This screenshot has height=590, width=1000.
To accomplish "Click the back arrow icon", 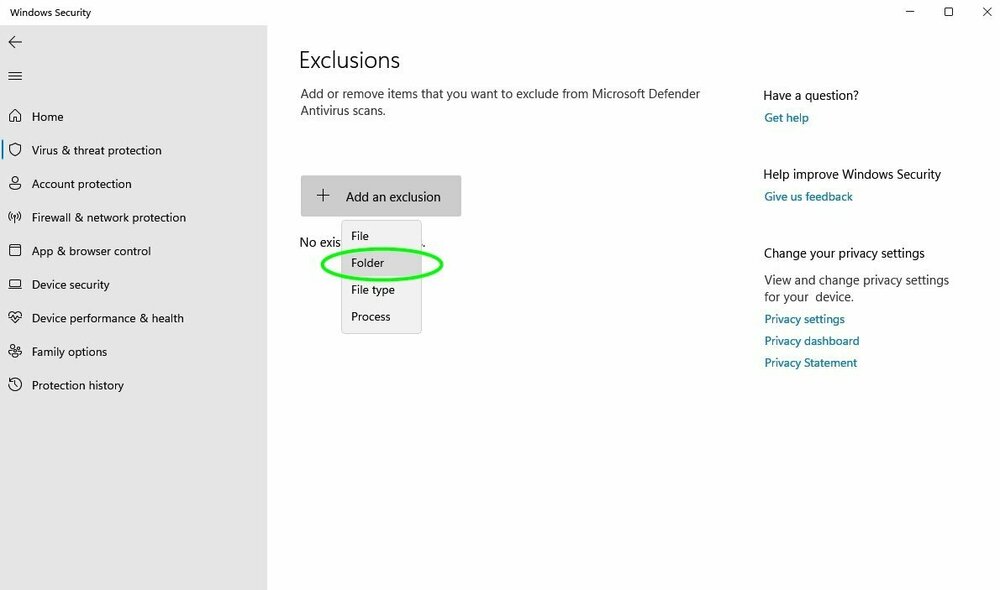I will pyautogui.click(x=15, y=42).
